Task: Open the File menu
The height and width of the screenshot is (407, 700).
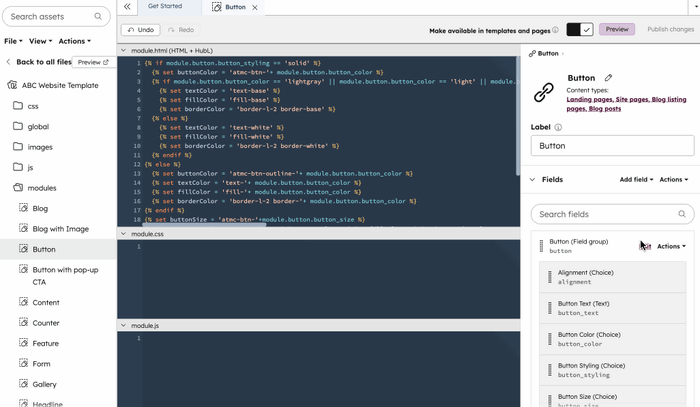Action: tap(13, 41)
